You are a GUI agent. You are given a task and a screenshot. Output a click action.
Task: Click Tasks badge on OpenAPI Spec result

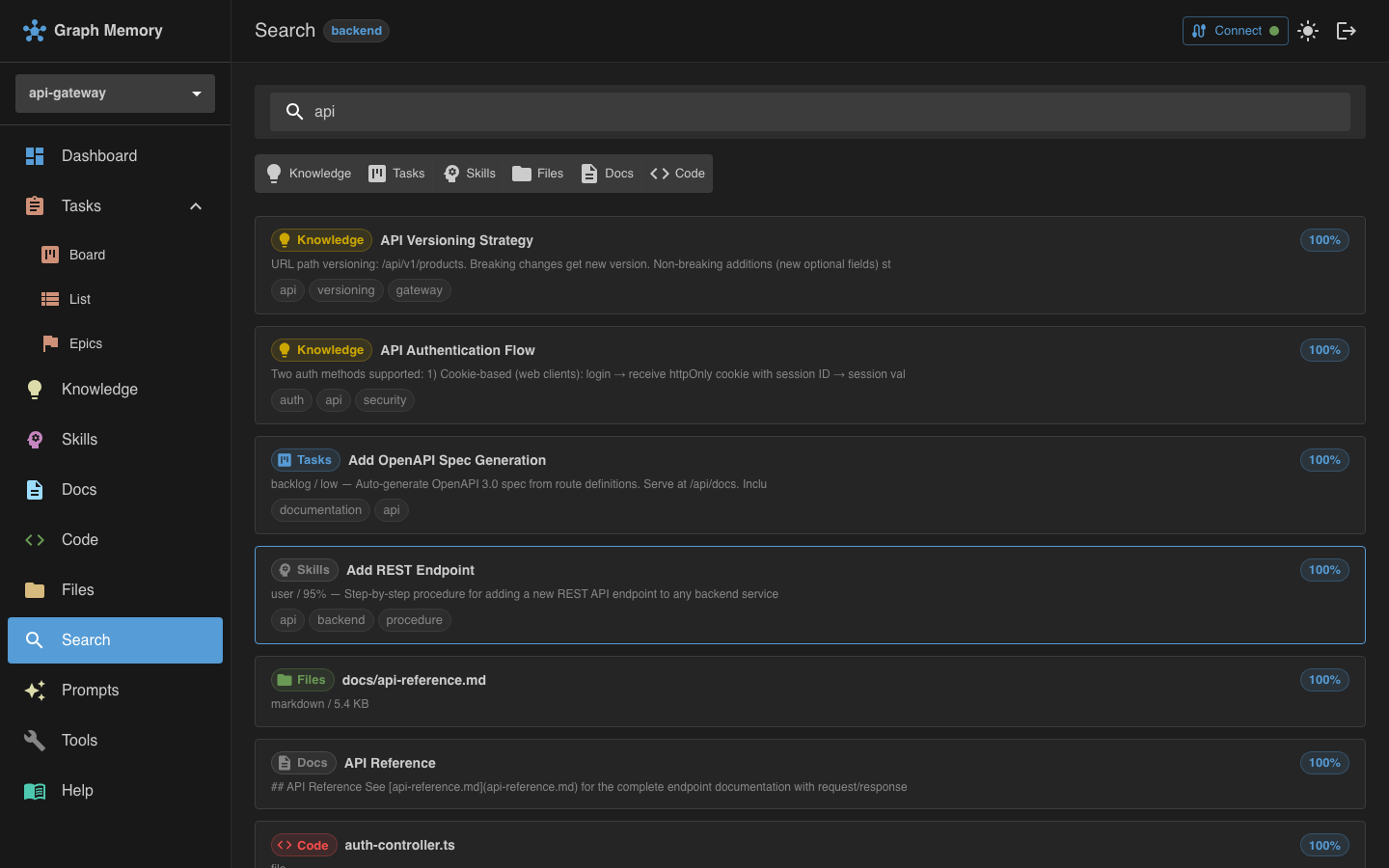306,460
